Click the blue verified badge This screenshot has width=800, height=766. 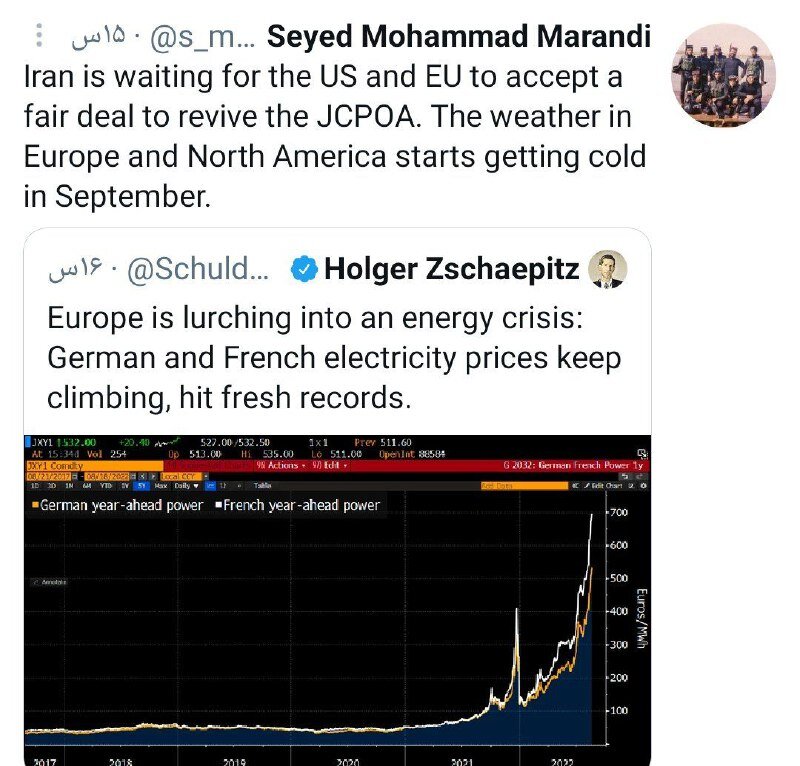click(306, 268)
